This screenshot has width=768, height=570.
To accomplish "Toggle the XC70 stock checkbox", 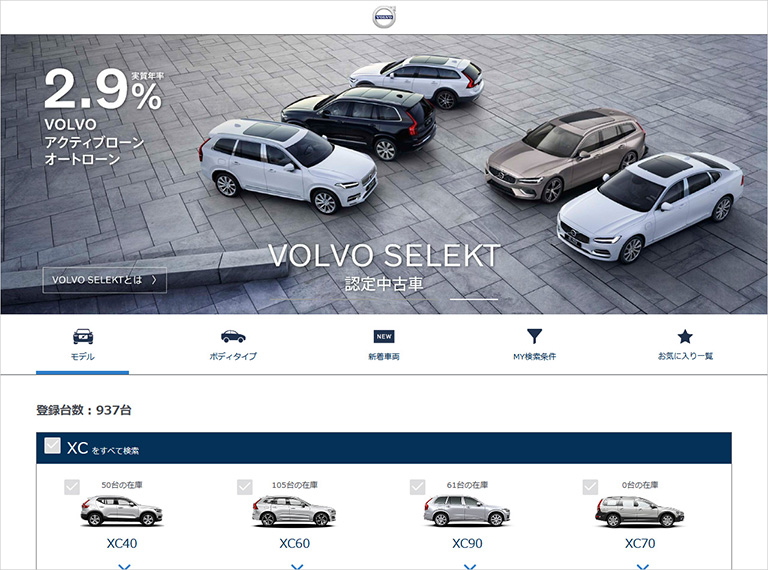I will [590, 487].
